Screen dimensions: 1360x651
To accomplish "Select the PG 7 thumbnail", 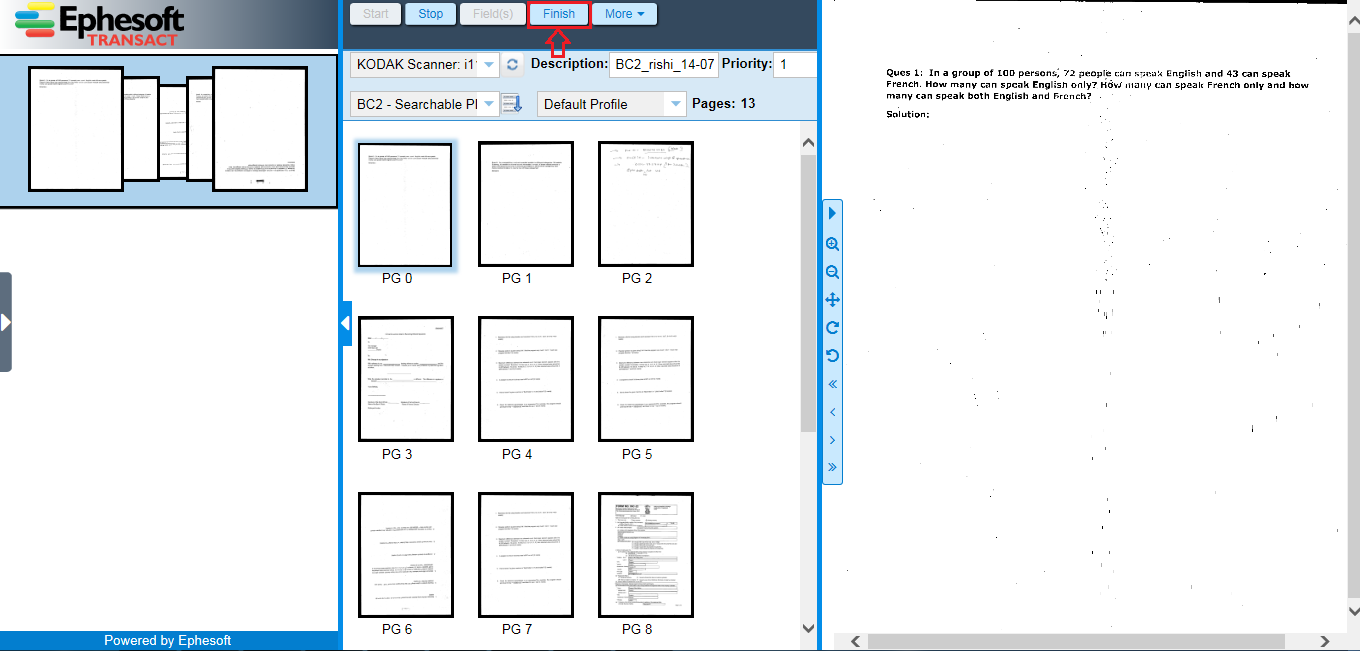I will [x=526, y=555].
